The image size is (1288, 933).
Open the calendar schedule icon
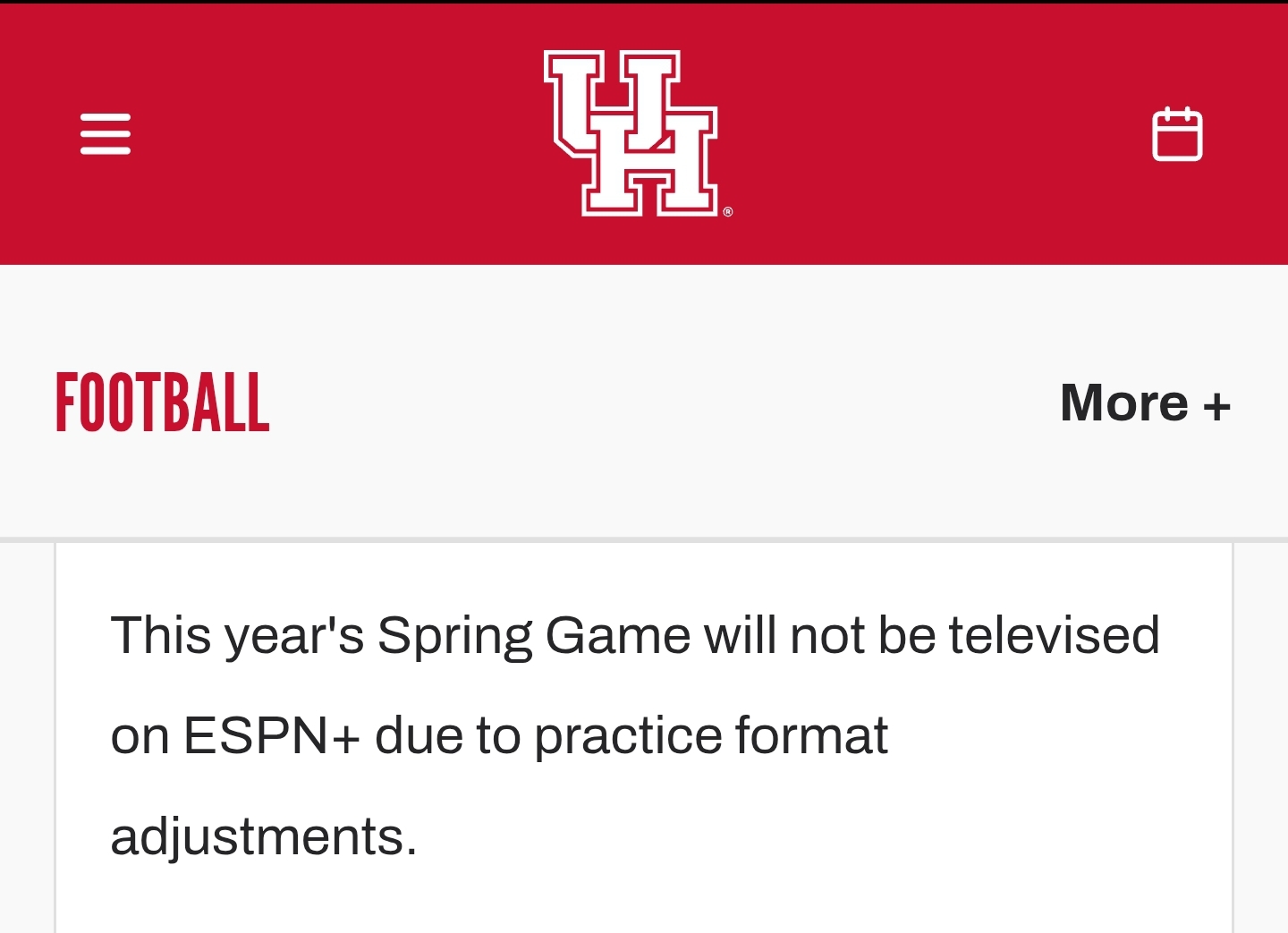point(1177,134)
